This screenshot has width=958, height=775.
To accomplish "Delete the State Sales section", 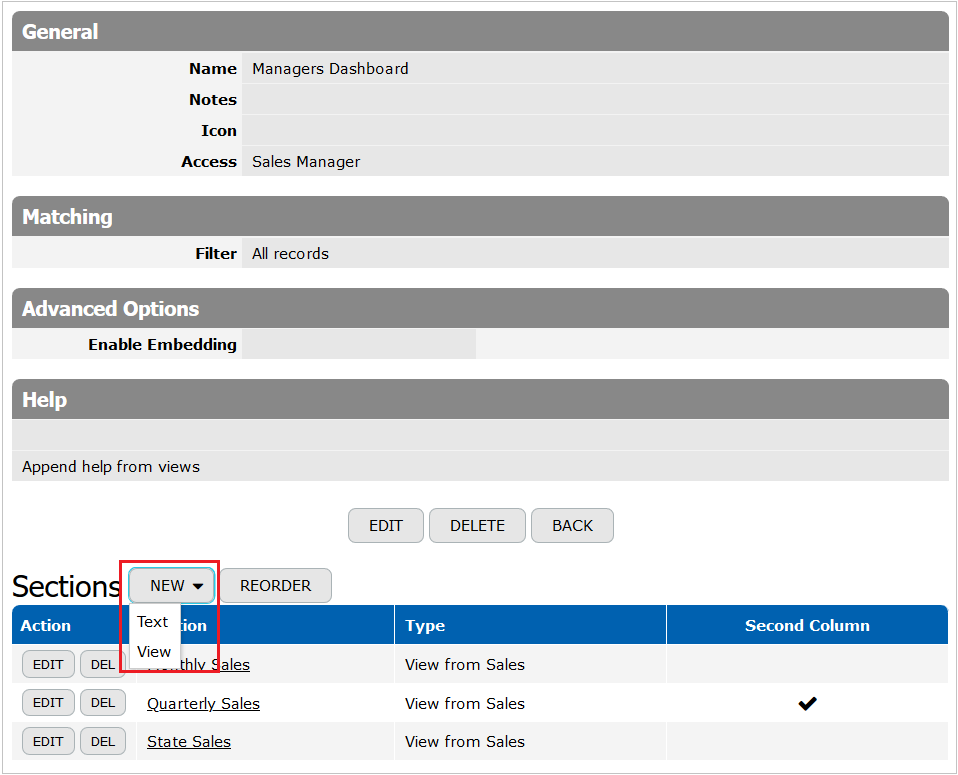I will [x=103, y=741].
